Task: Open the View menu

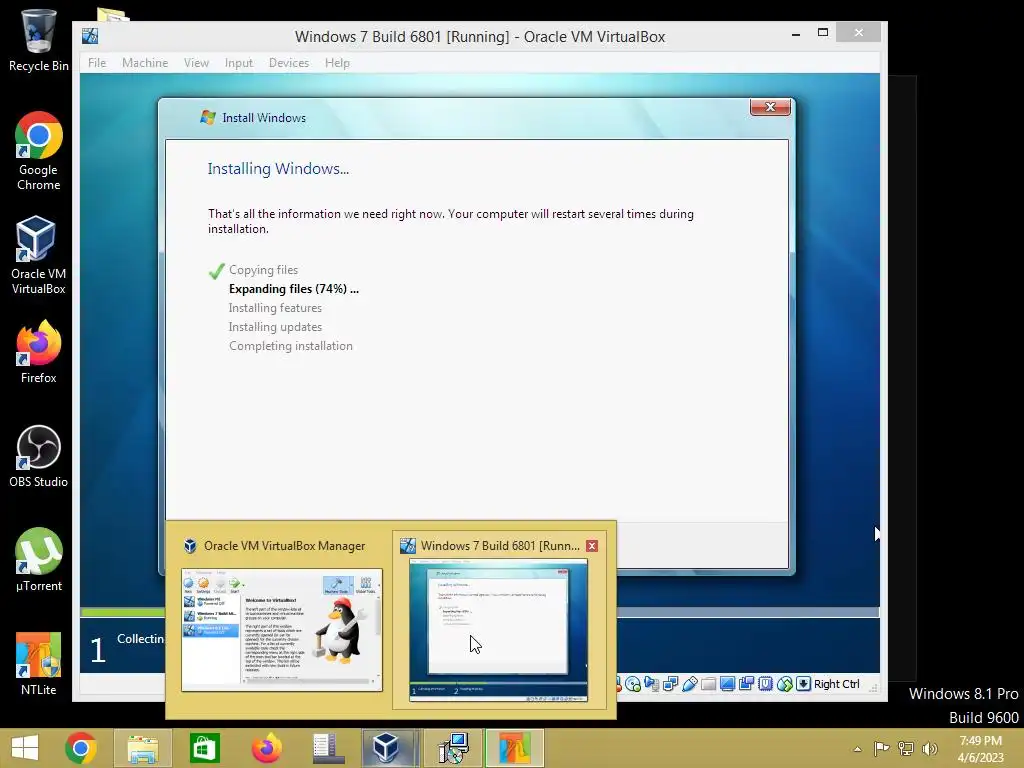Action: [x=196, y=63]
